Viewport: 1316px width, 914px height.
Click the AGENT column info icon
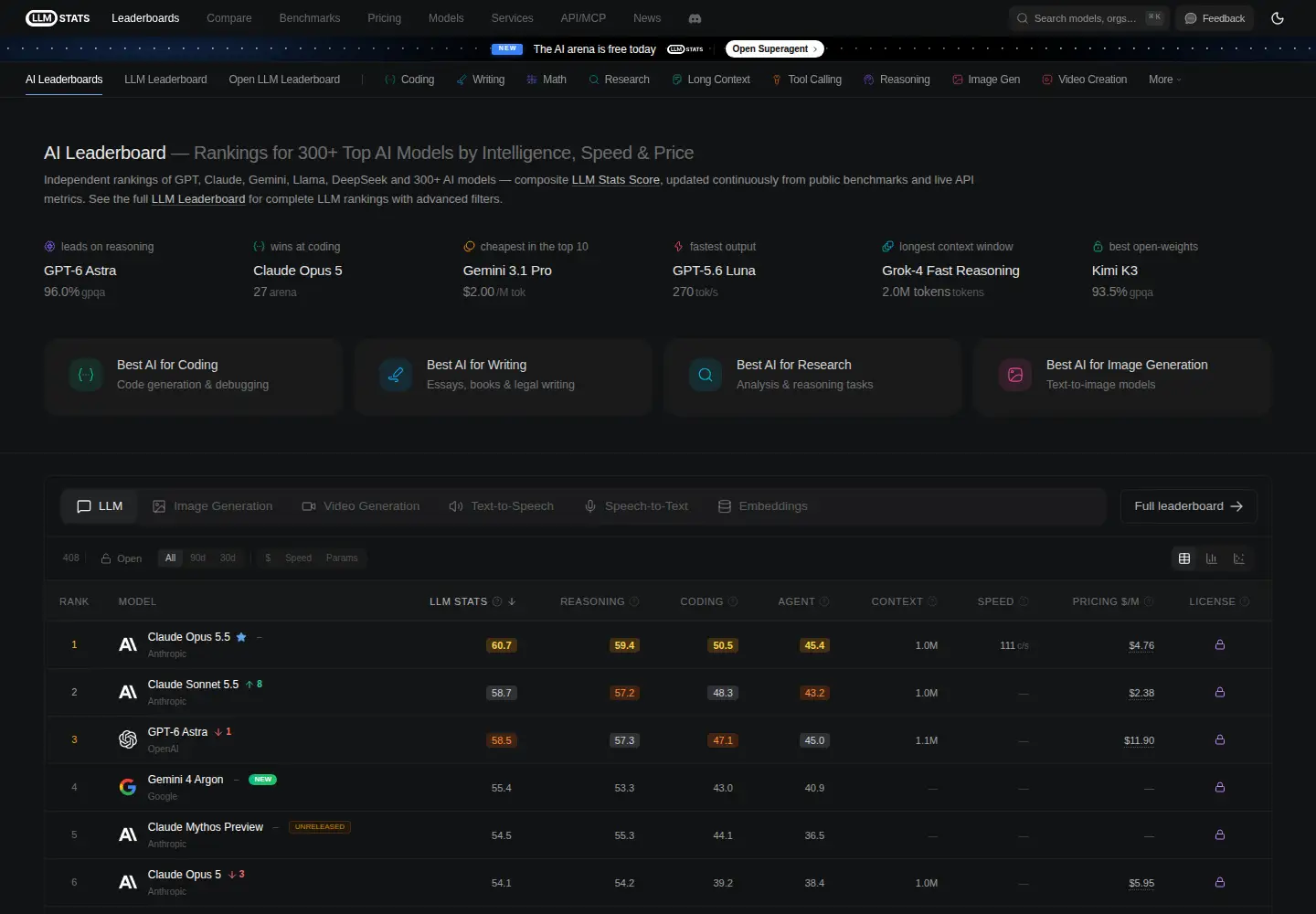[824, 601]
